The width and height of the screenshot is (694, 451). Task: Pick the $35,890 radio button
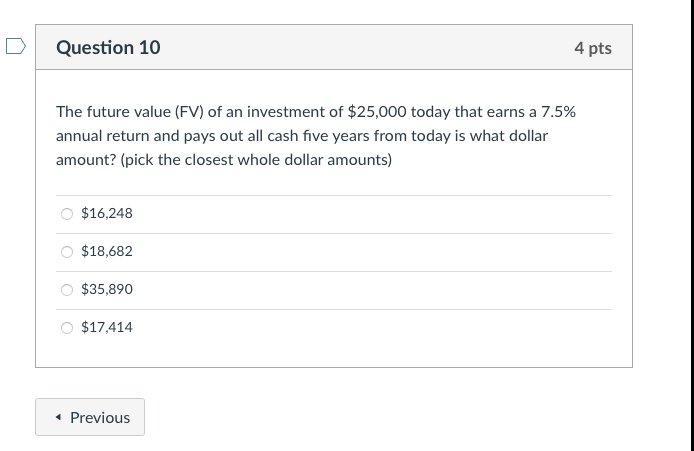(x=67, y=289)
